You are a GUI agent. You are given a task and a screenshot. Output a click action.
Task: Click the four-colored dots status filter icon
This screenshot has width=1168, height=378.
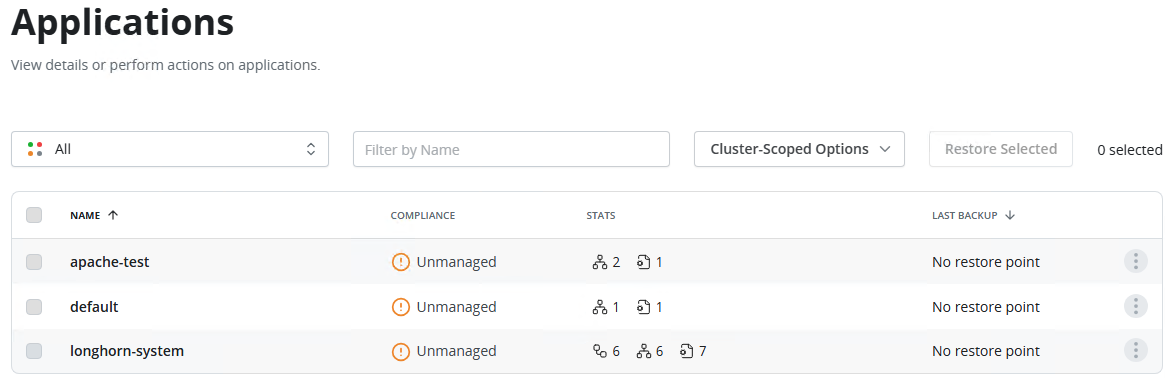pyautogui.click(x=34, y=149)
